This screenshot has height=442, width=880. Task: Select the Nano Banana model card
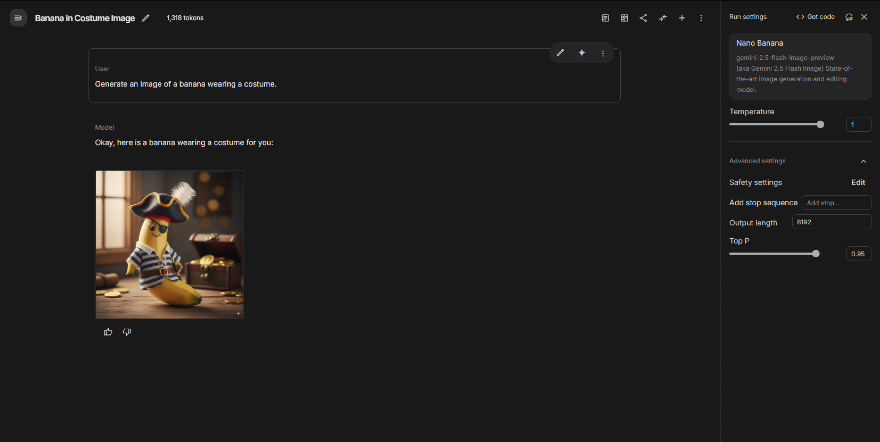(x=800, y=67)
